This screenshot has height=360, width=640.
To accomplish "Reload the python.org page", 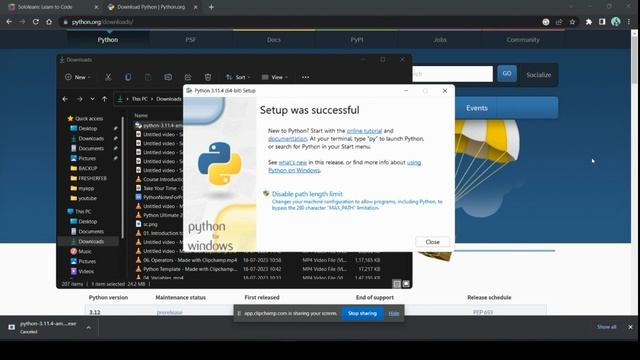I will [x=36, y=22].
